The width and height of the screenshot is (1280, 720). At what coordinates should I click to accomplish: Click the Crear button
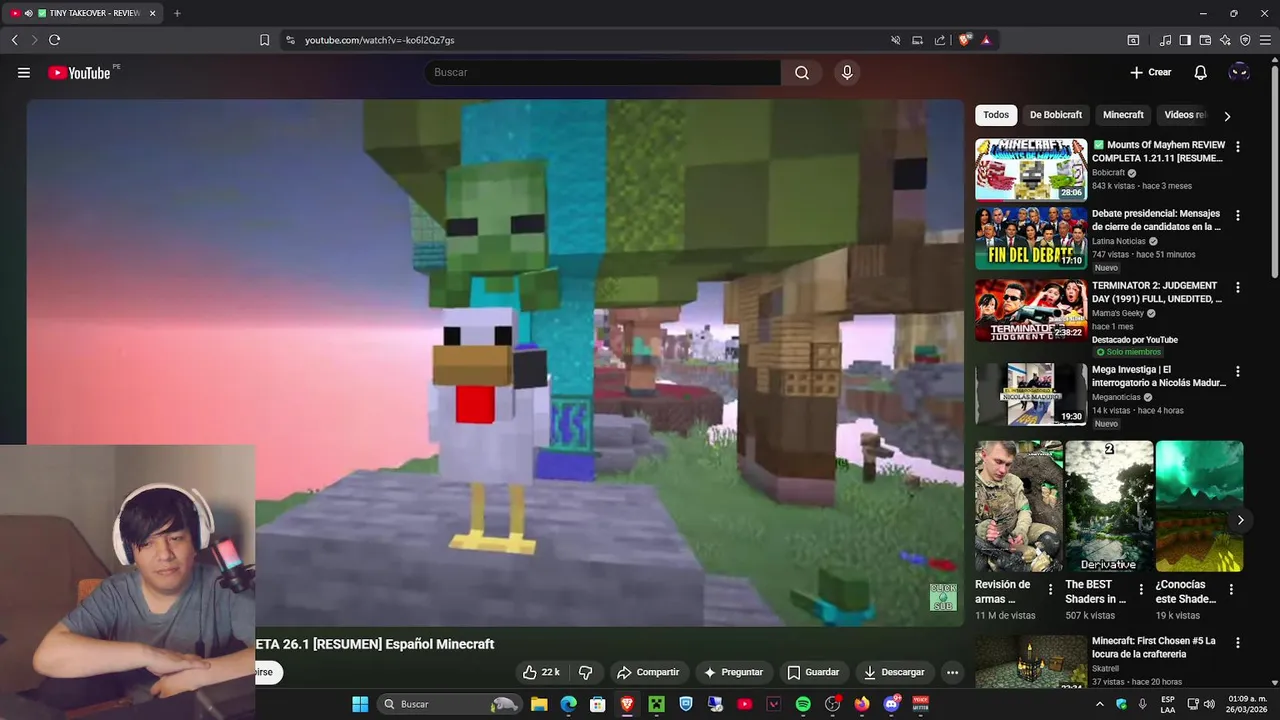click(1150, 72)
